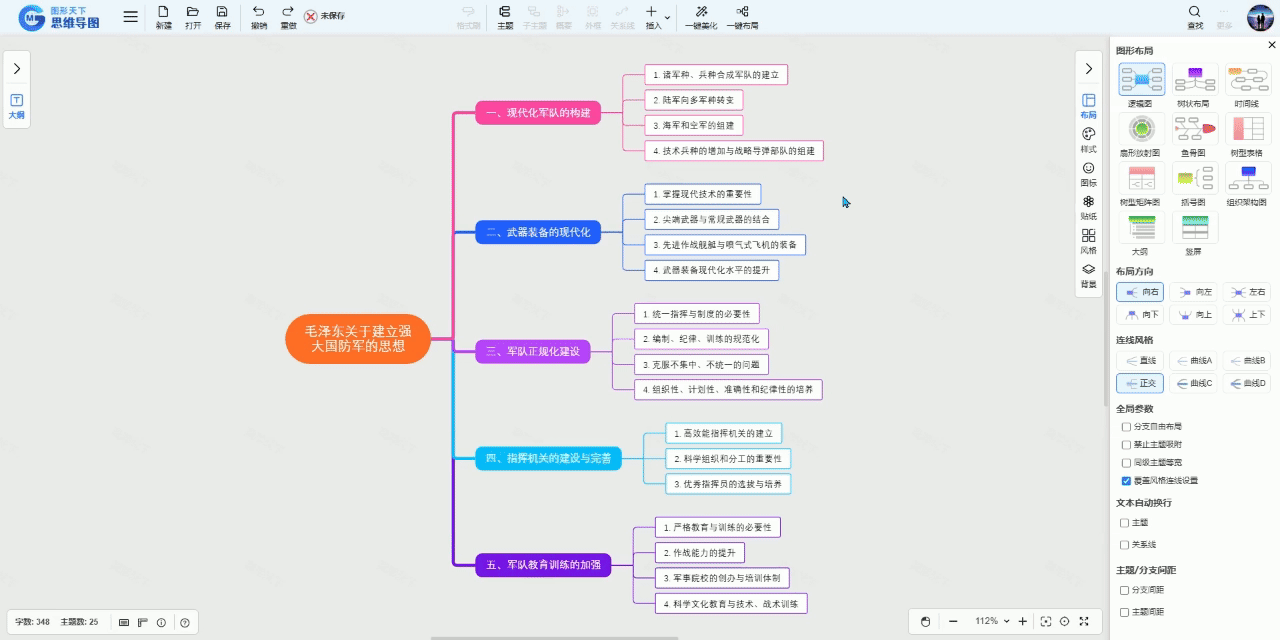Screen dimensions: 1280x640
Task: Collapse the right panel using chevron
Action: (x=1089, y=68)
